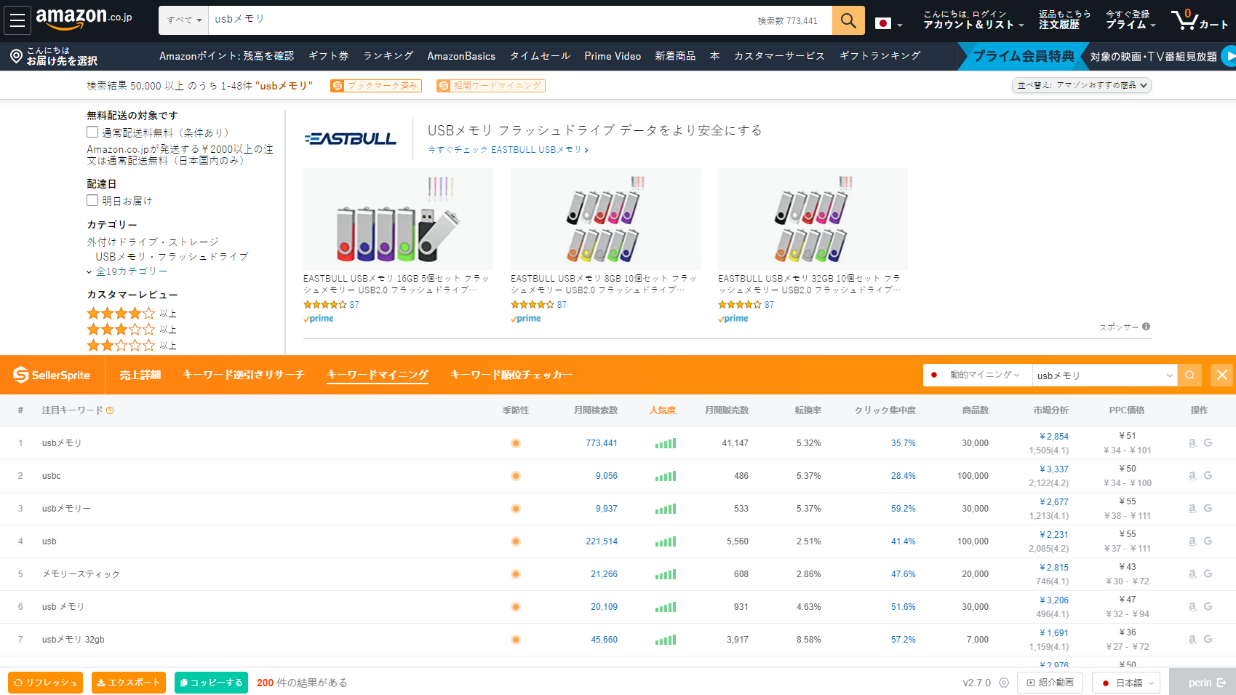Screen dimensions: 1236x695
Task: Click the delivery location pin icon
Action: coord(16,56)
